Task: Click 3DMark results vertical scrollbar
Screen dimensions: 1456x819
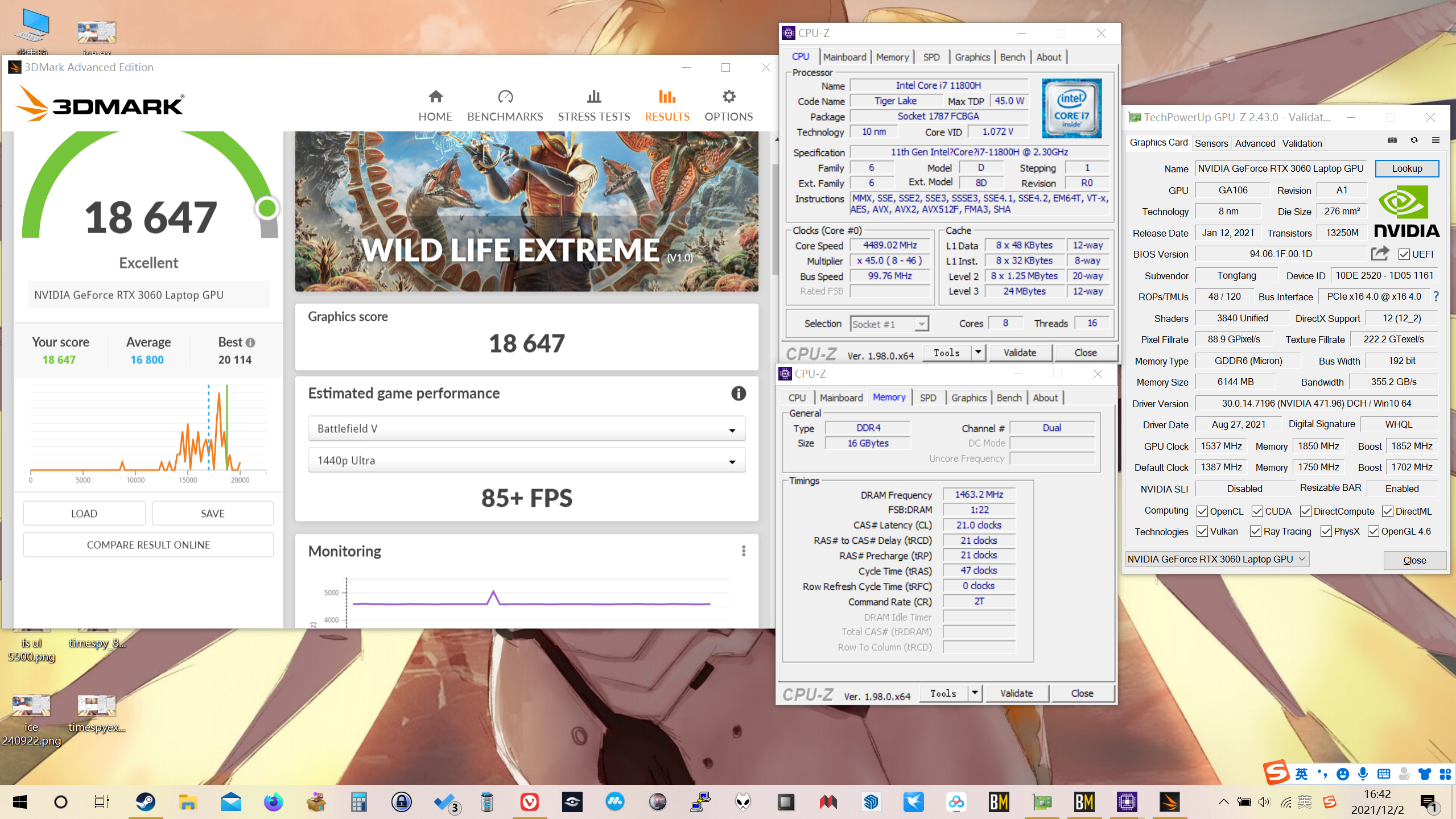Action: (776, 219)
